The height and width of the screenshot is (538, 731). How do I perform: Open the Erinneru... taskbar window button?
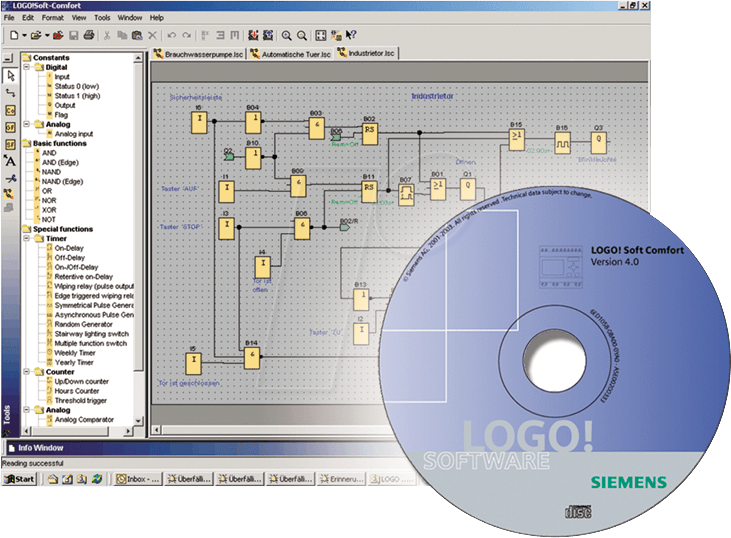pos(342,479)
